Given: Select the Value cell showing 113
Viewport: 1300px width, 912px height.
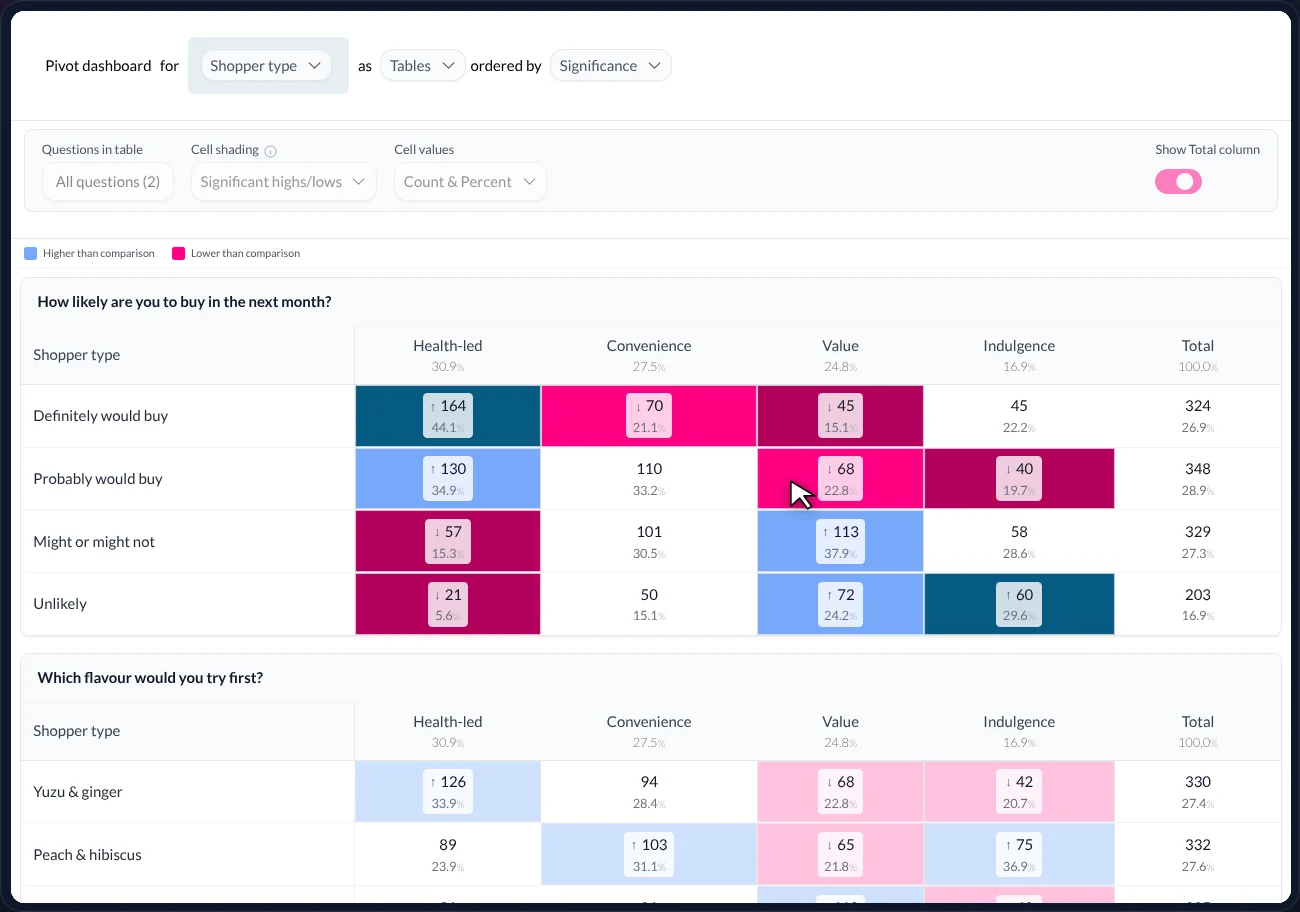Looking at the screenshot, I should [x=840, y=542].
